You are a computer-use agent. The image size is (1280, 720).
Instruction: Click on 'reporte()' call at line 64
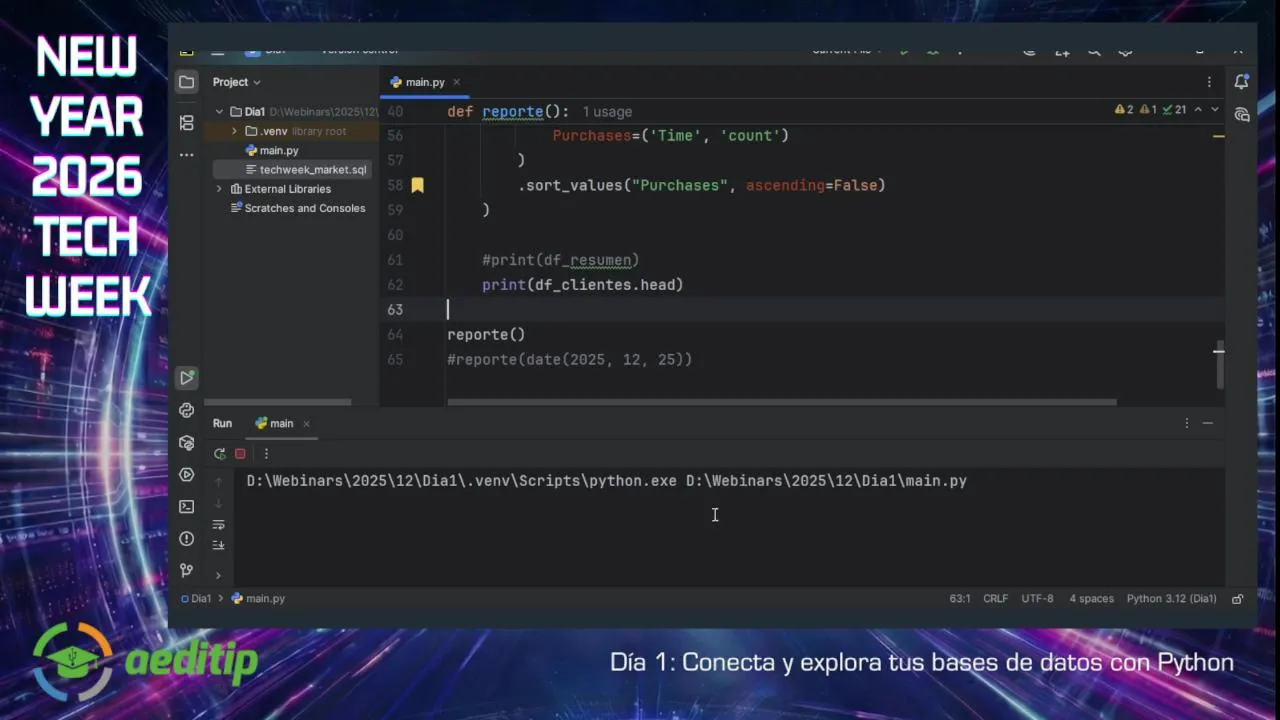tap(486, 334)
